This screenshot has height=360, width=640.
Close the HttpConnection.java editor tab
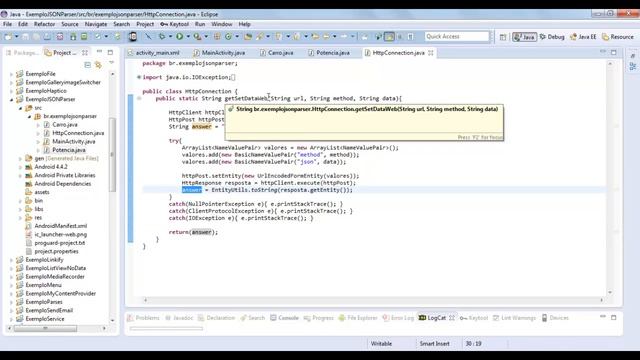[x=431, y=53]
